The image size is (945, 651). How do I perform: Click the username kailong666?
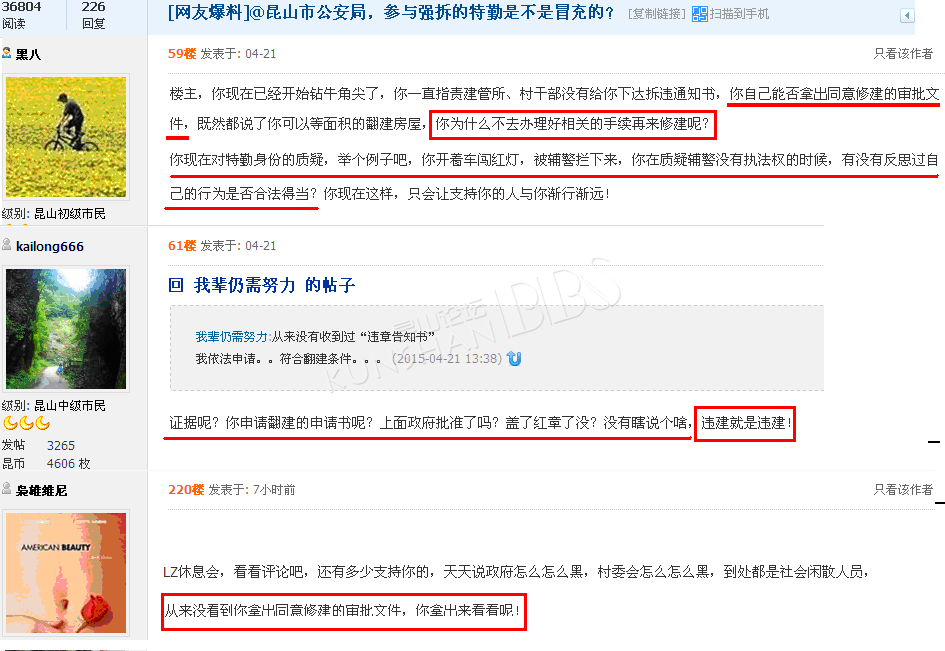click(50, 246)
